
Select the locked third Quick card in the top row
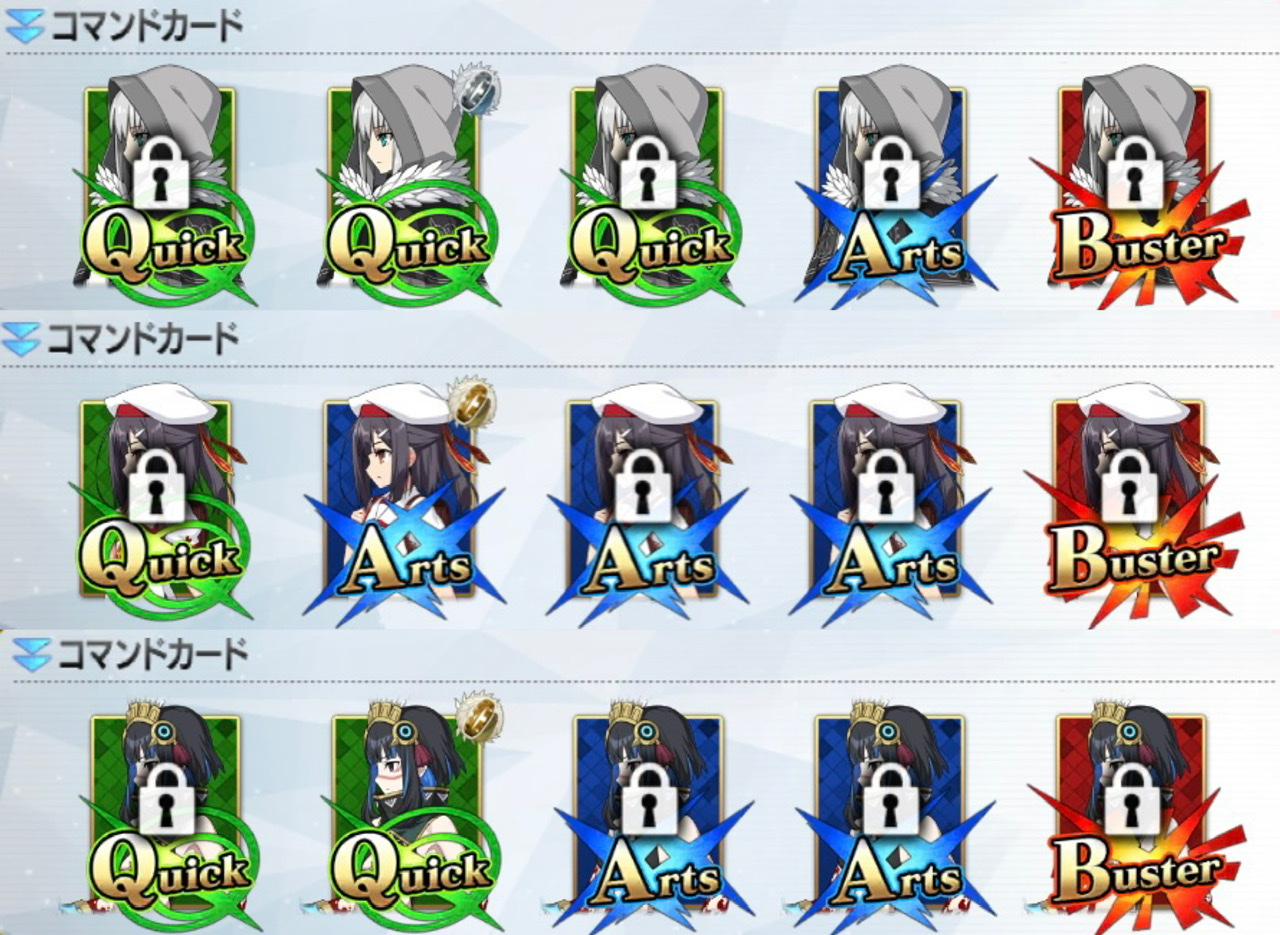coord(648,187)
